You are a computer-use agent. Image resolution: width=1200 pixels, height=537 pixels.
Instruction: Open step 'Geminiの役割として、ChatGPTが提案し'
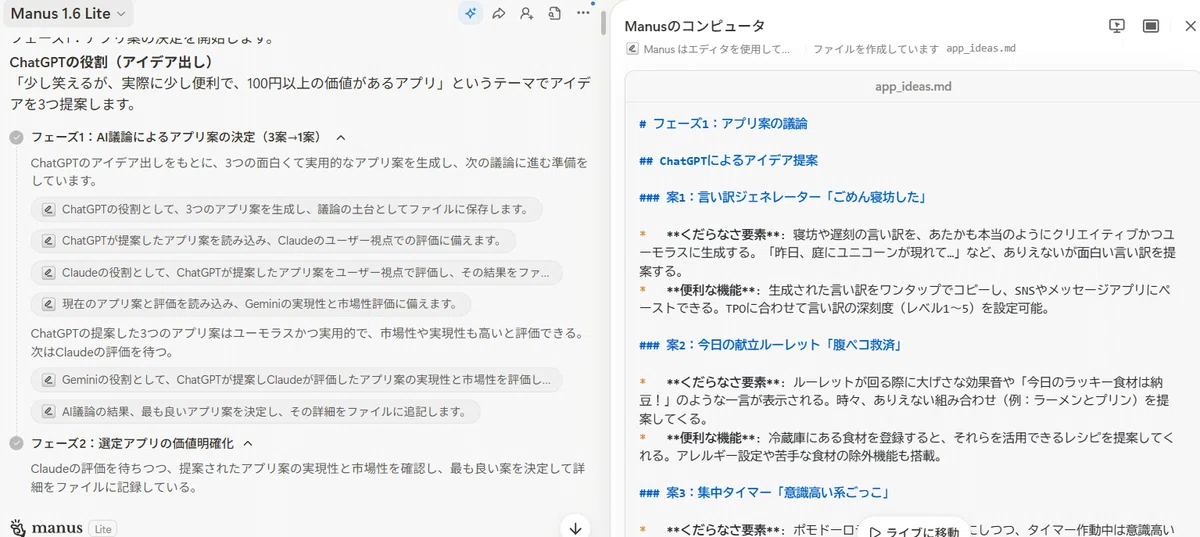click(297, 380)
